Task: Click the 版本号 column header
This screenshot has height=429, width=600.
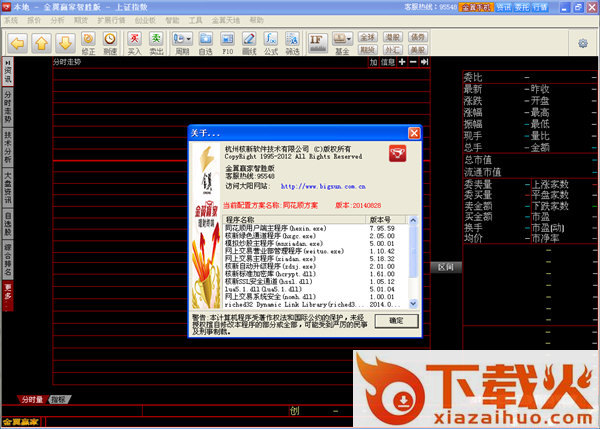Action: (380, 218)
